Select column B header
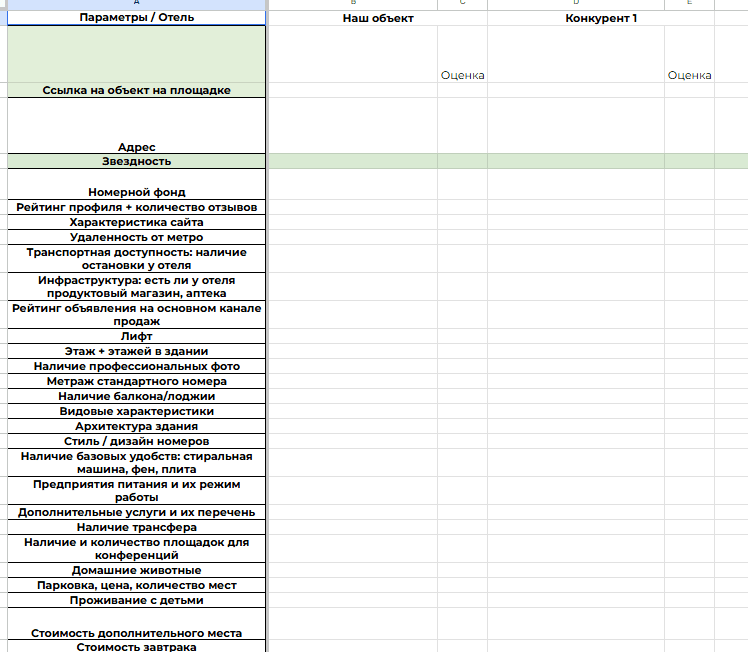The width and height of the screenshot is (748, 652). [x=352, y=4]
